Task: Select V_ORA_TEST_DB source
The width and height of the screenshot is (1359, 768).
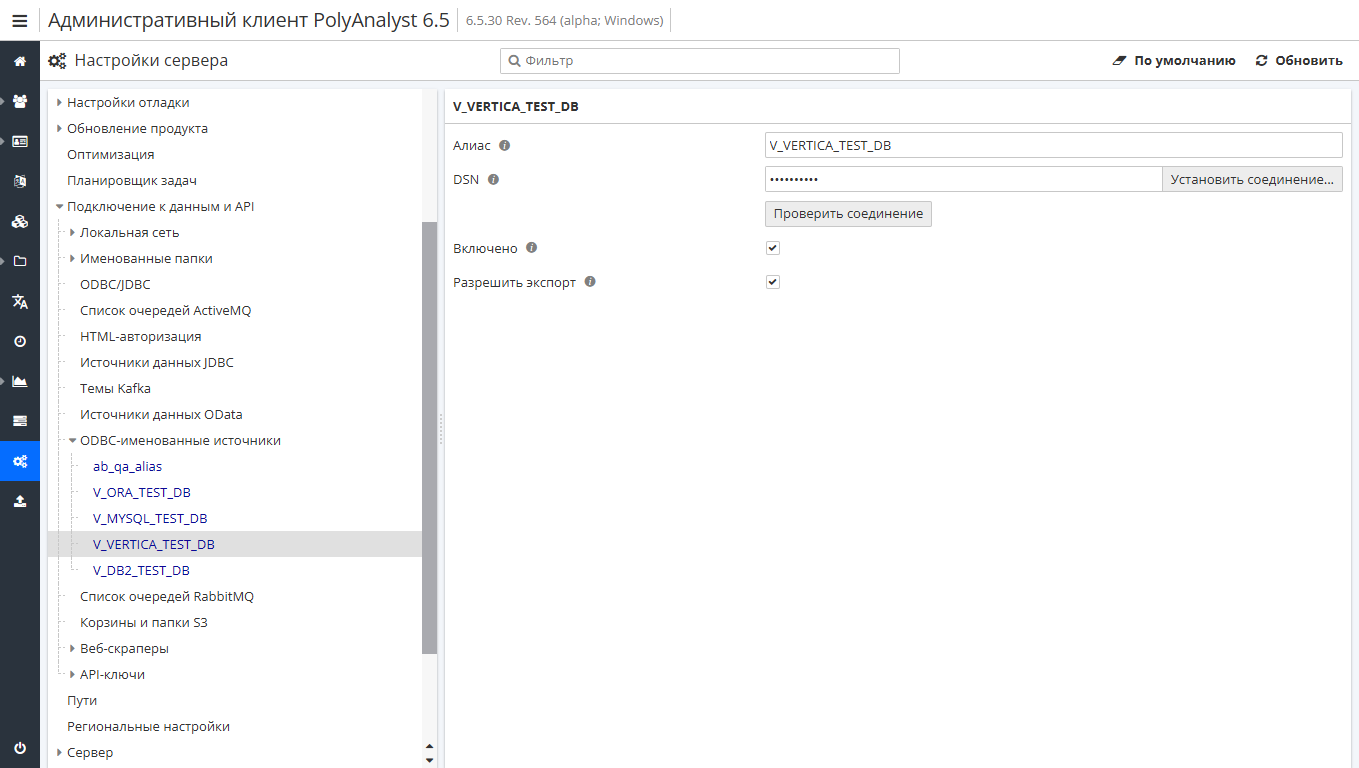Action: [141, 492]
